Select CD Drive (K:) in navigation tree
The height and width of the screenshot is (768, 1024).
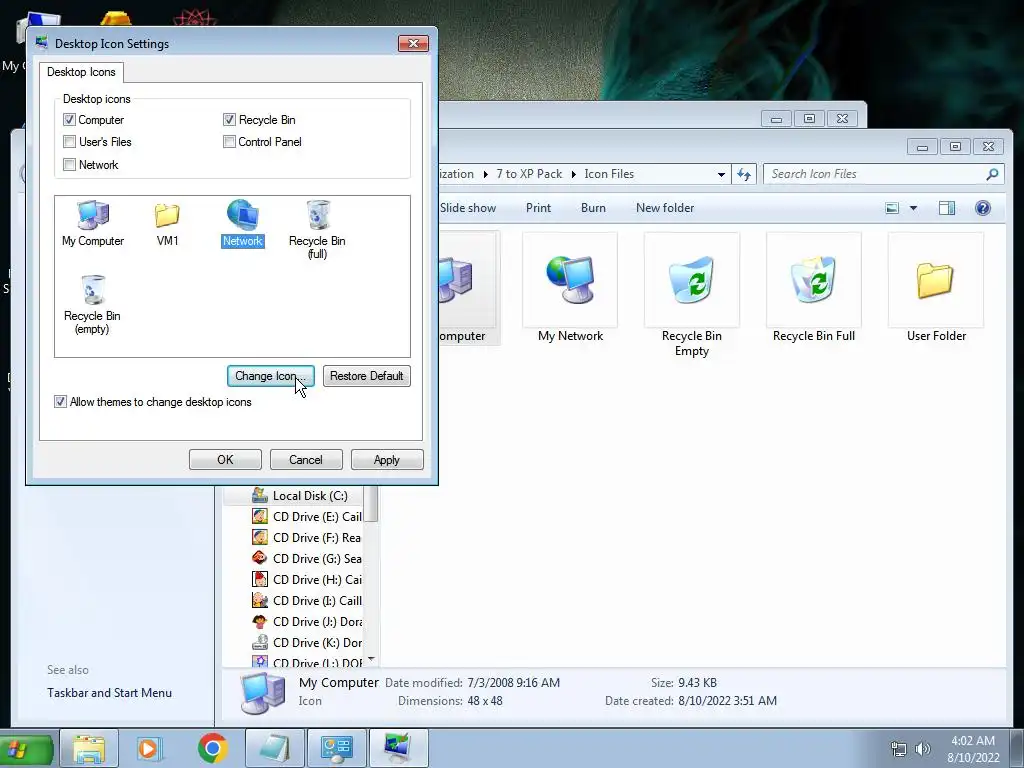[306, 643]
